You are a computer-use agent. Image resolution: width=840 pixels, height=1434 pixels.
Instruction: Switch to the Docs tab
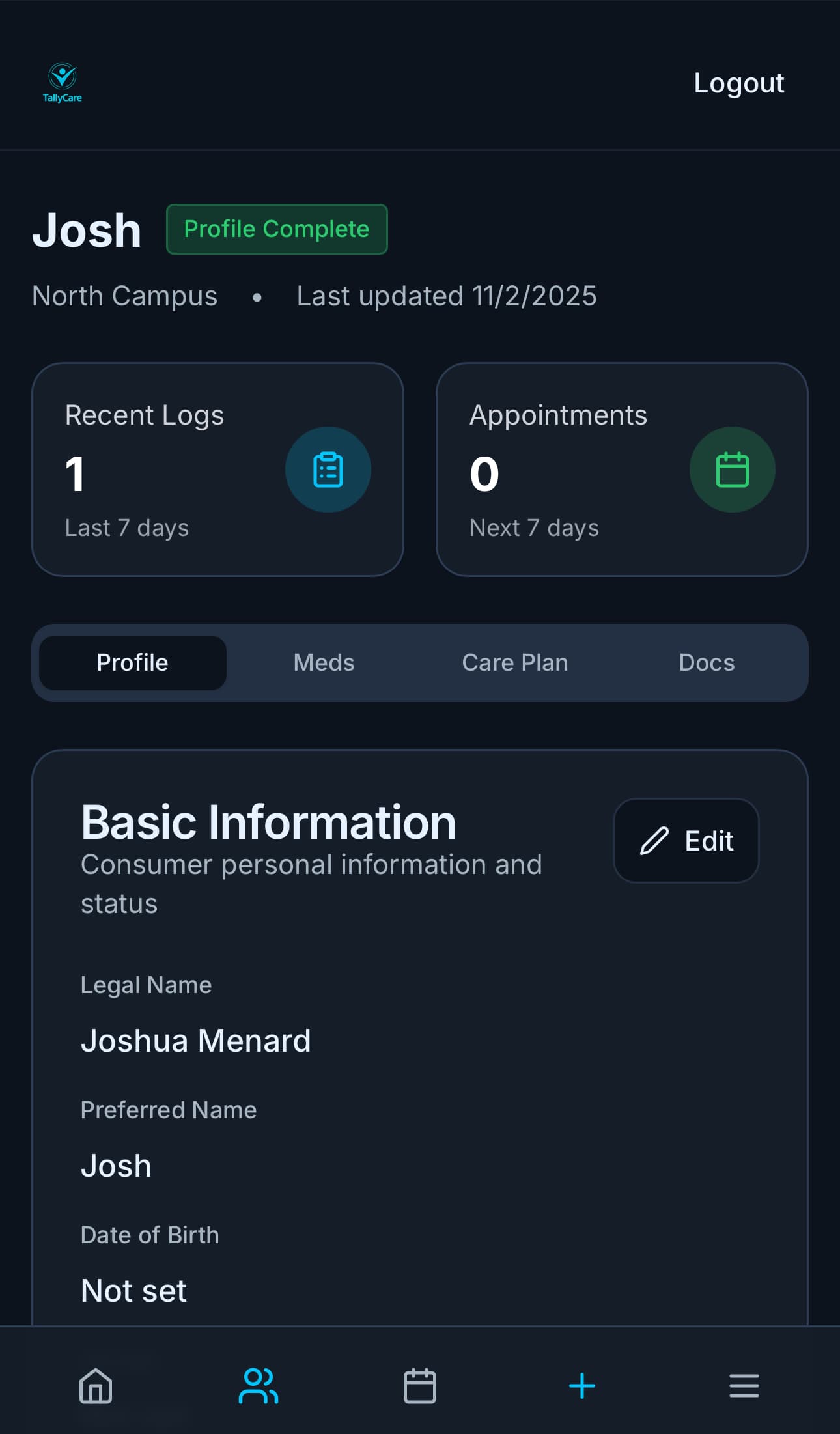[707, 663]
